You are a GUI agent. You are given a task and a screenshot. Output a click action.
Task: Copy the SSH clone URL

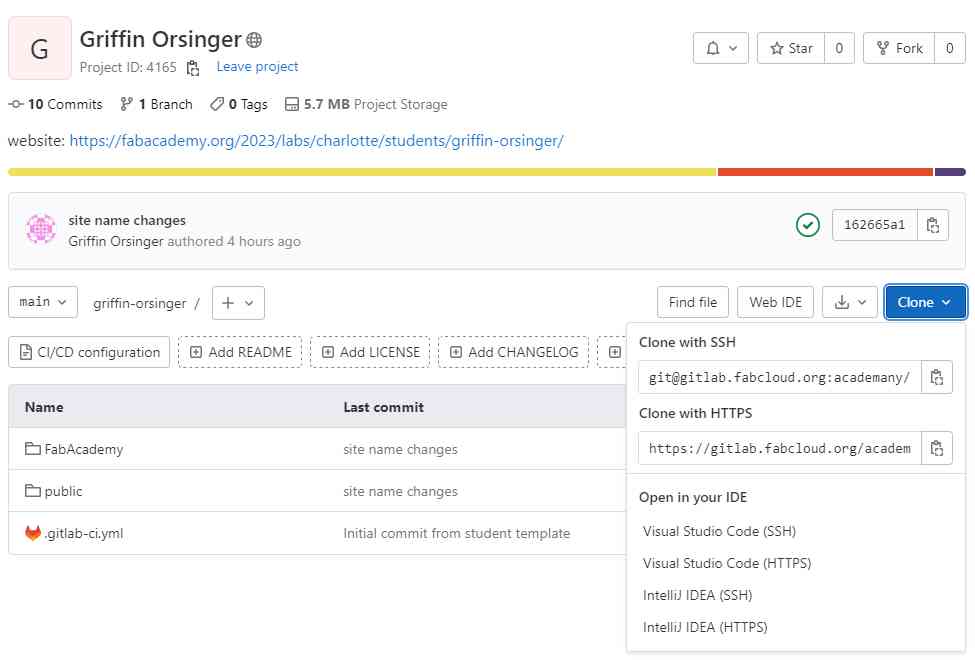pyautogui.click(x=936, y=377)
